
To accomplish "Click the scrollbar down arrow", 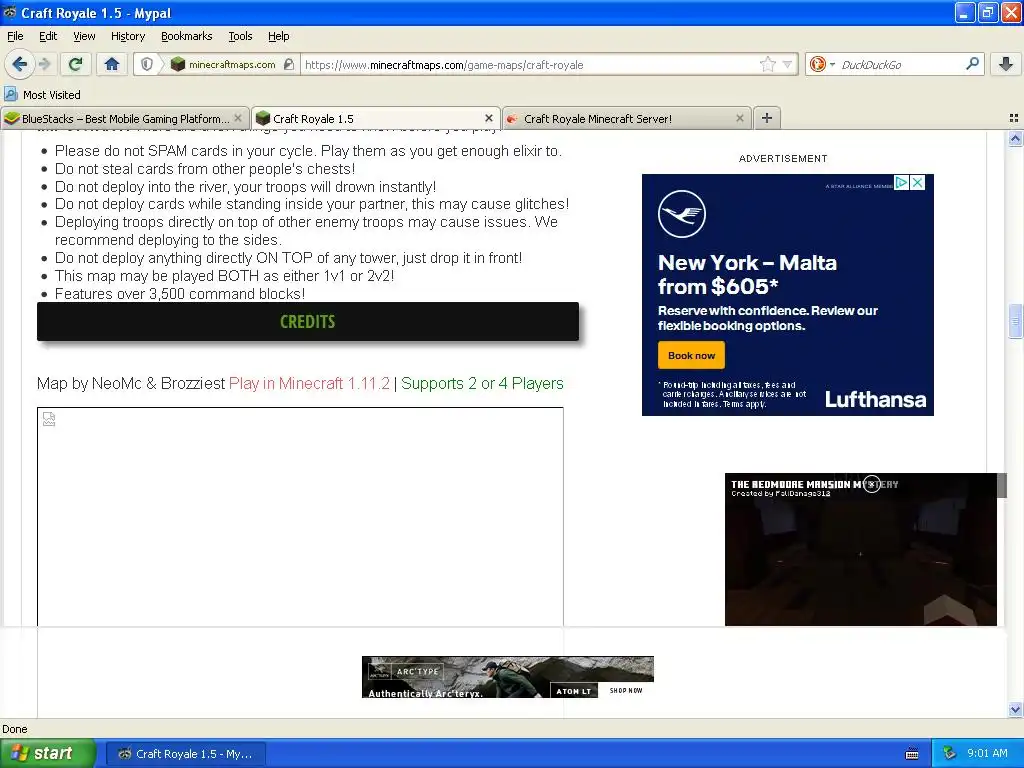I will 1015,709.
